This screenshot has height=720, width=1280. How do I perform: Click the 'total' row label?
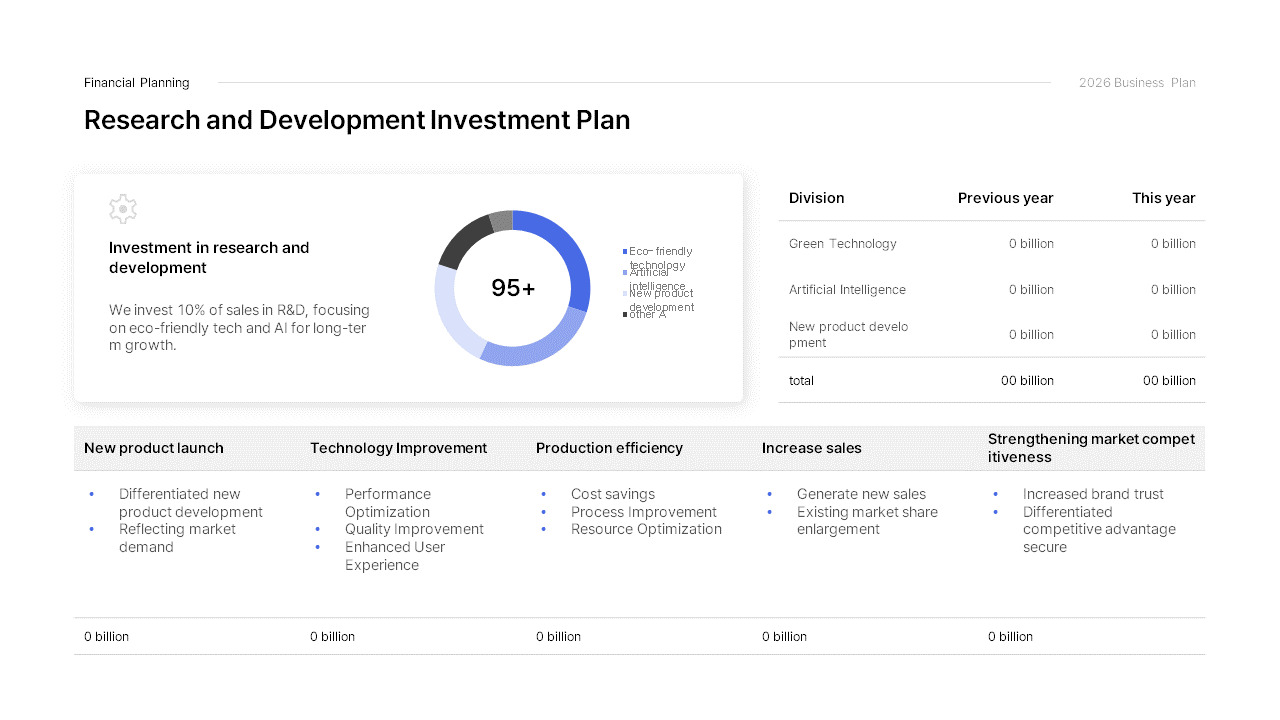click(x=802, y=381)
